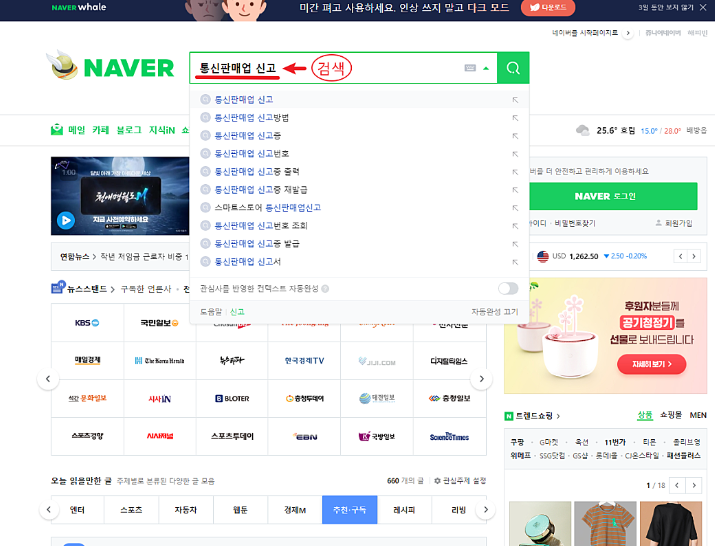The height and width of the screenshot is (546, 715).
Task: Open 시사IN news outlet
Action: 159,398
